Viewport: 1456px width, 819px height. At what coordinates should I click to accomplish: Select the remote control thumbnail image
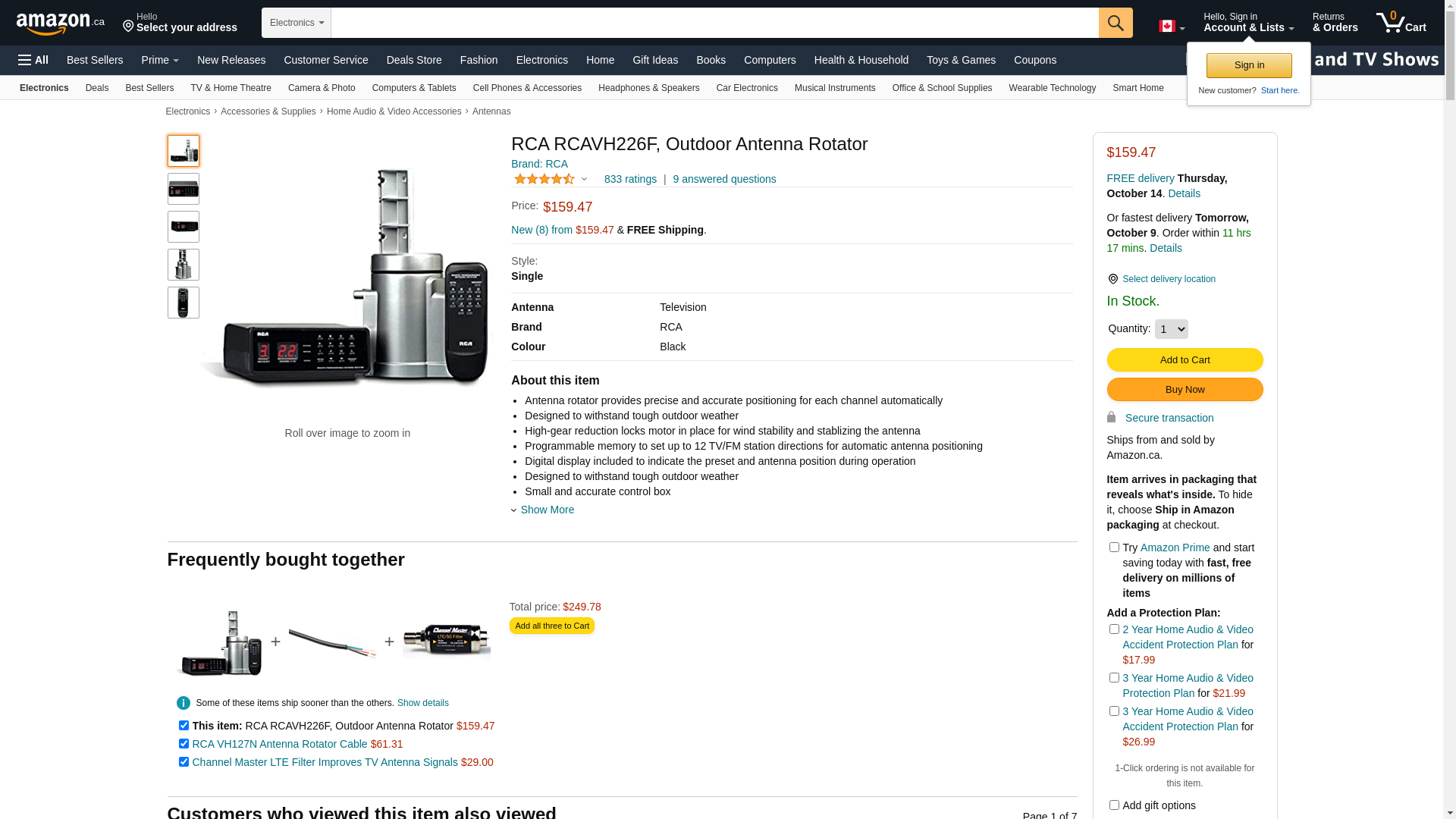(x=184, y=303)
